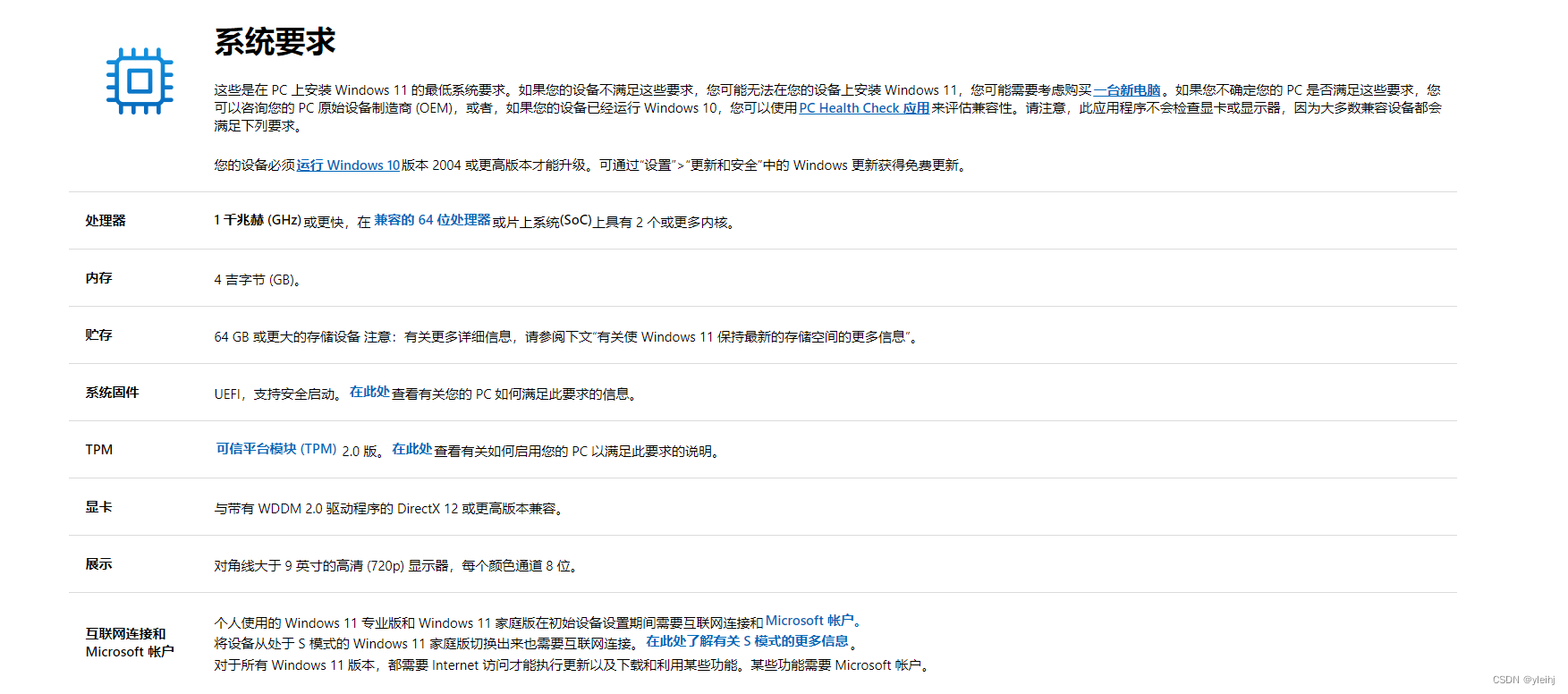The image size is (1568, 694).
Task: Follow the 运行 Windows 10 link
Action: 349,165
